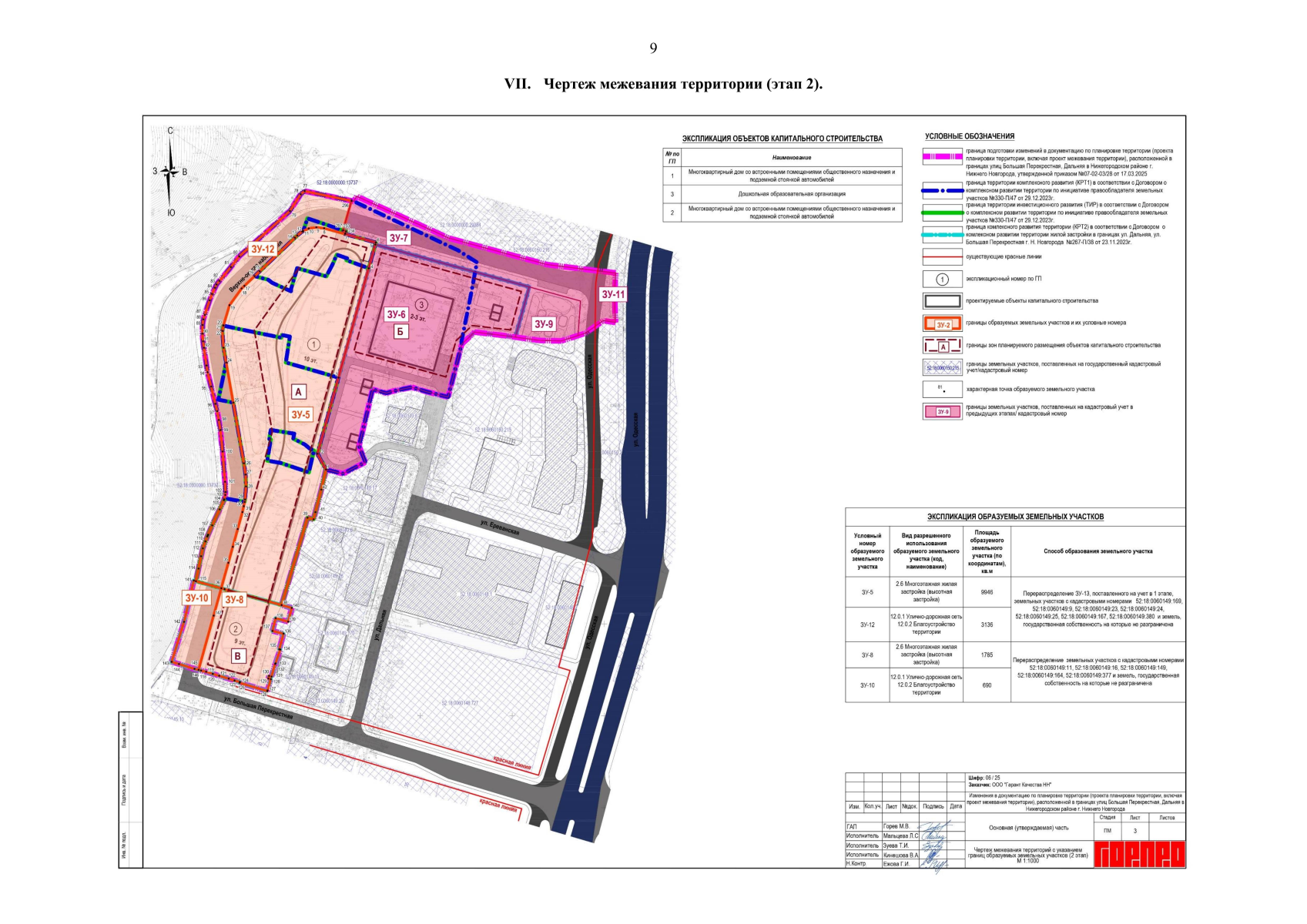Image resolution: width=1307 pixels, height=924 pixels.
Task: Click the zone 'Б' marker under ЗУ-6
Action: [x=400, y=332]
